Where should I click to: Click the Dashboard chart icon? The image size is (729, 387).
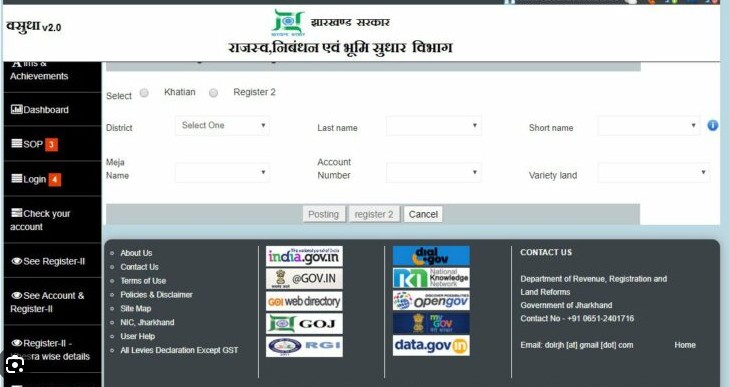(17, 109)
